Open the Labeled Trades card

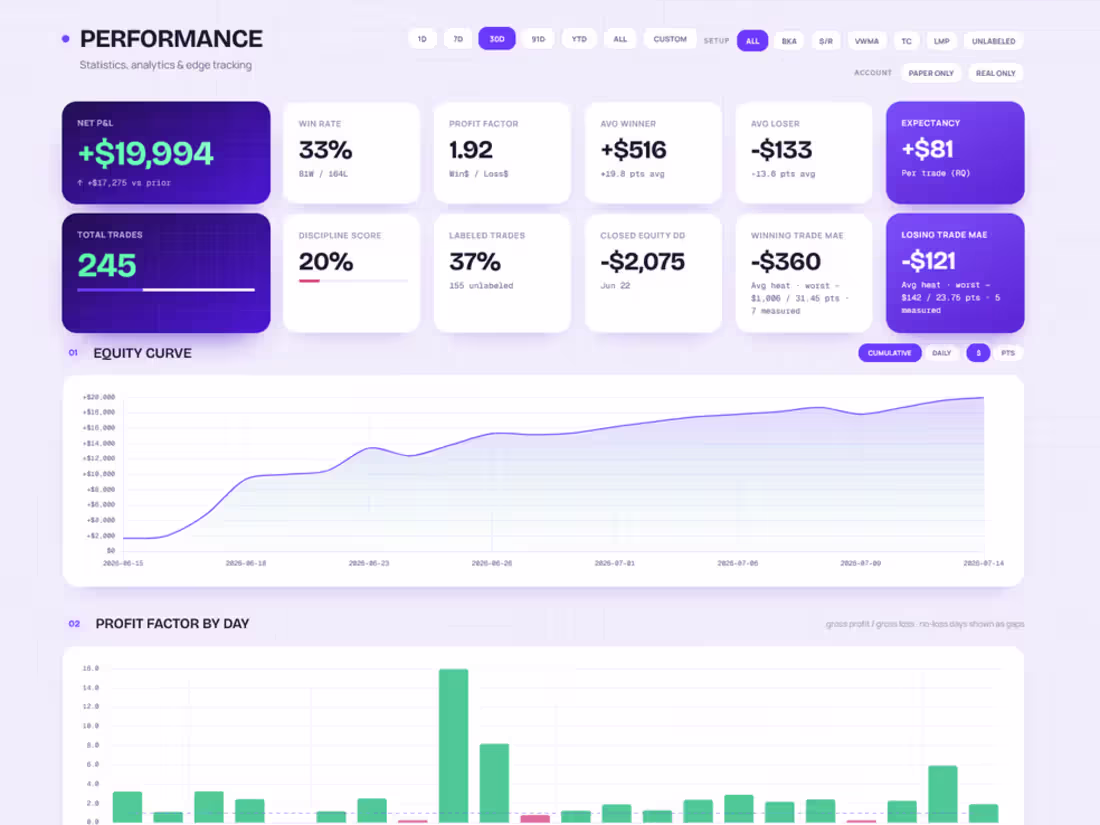(502, 273)
